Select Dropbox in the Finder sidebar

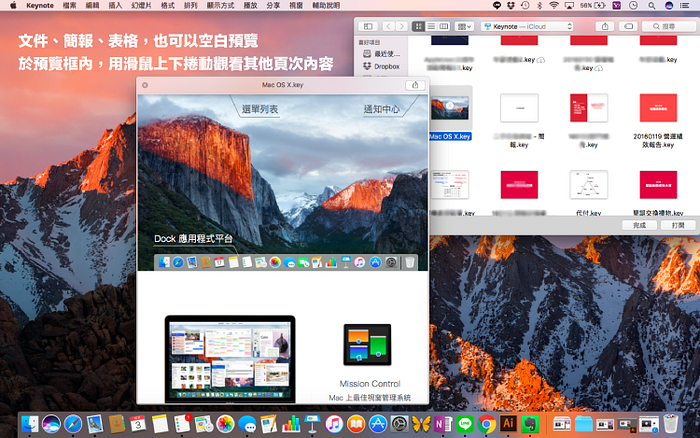click(382, 66)
